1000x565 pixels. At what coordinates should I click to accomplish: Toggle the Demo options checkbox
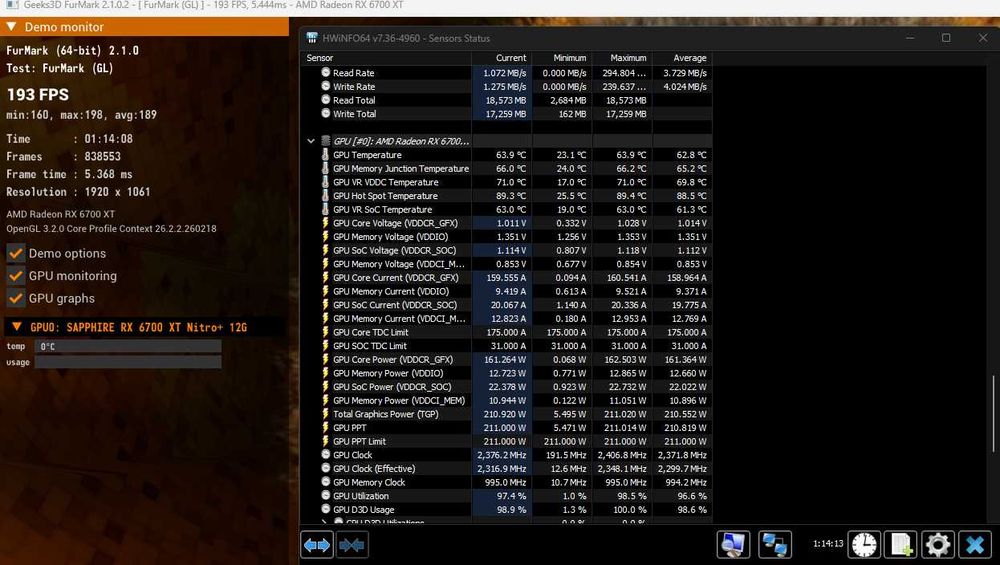[x=16, y=253]
